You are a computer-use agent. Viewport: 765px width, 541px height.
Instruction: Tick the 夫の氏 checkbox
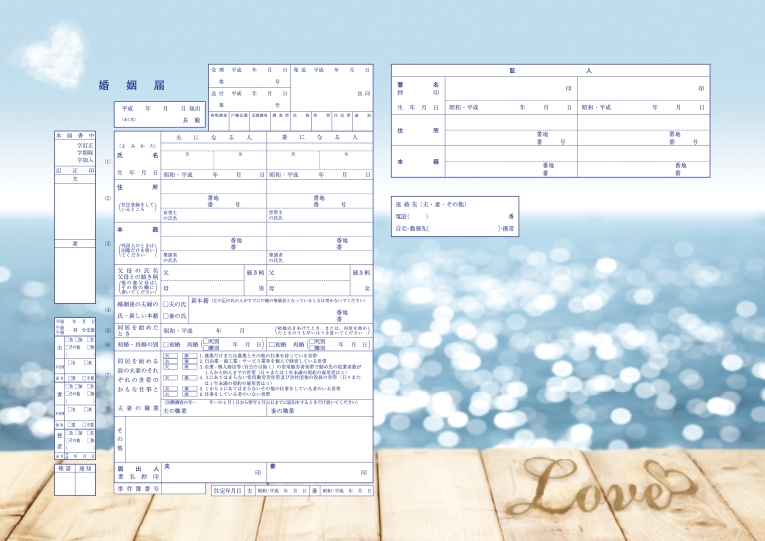[166, 304]
